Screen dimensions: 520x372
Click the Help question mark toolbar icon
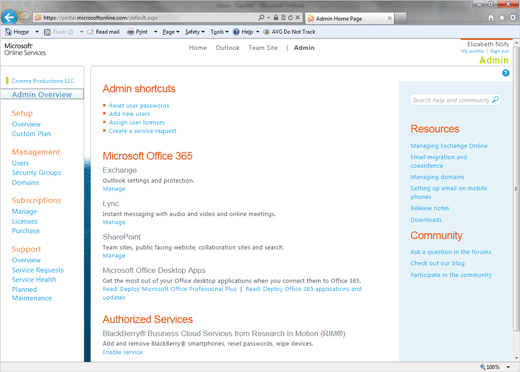tap(236, 32)
